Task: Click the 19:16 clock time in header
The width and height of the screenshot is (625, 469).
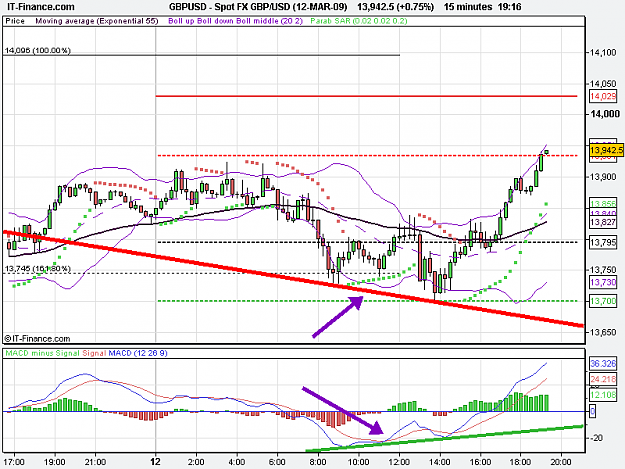Action: pyautogui.click(x=509, y=7)
